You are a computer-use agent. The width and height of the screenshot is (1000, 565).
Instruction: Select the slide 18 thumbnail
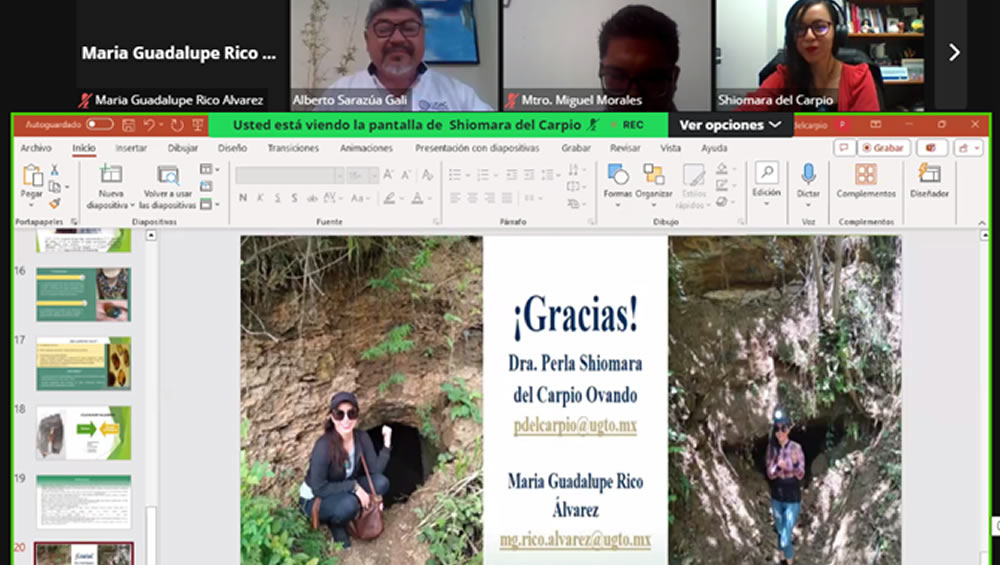(84, 432)
